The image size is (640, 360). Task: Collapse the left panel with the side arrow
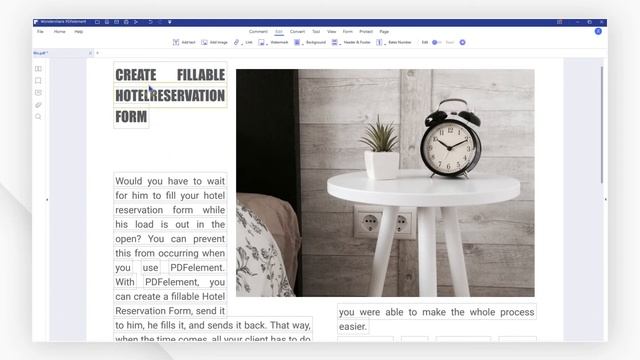coord(47,200)
